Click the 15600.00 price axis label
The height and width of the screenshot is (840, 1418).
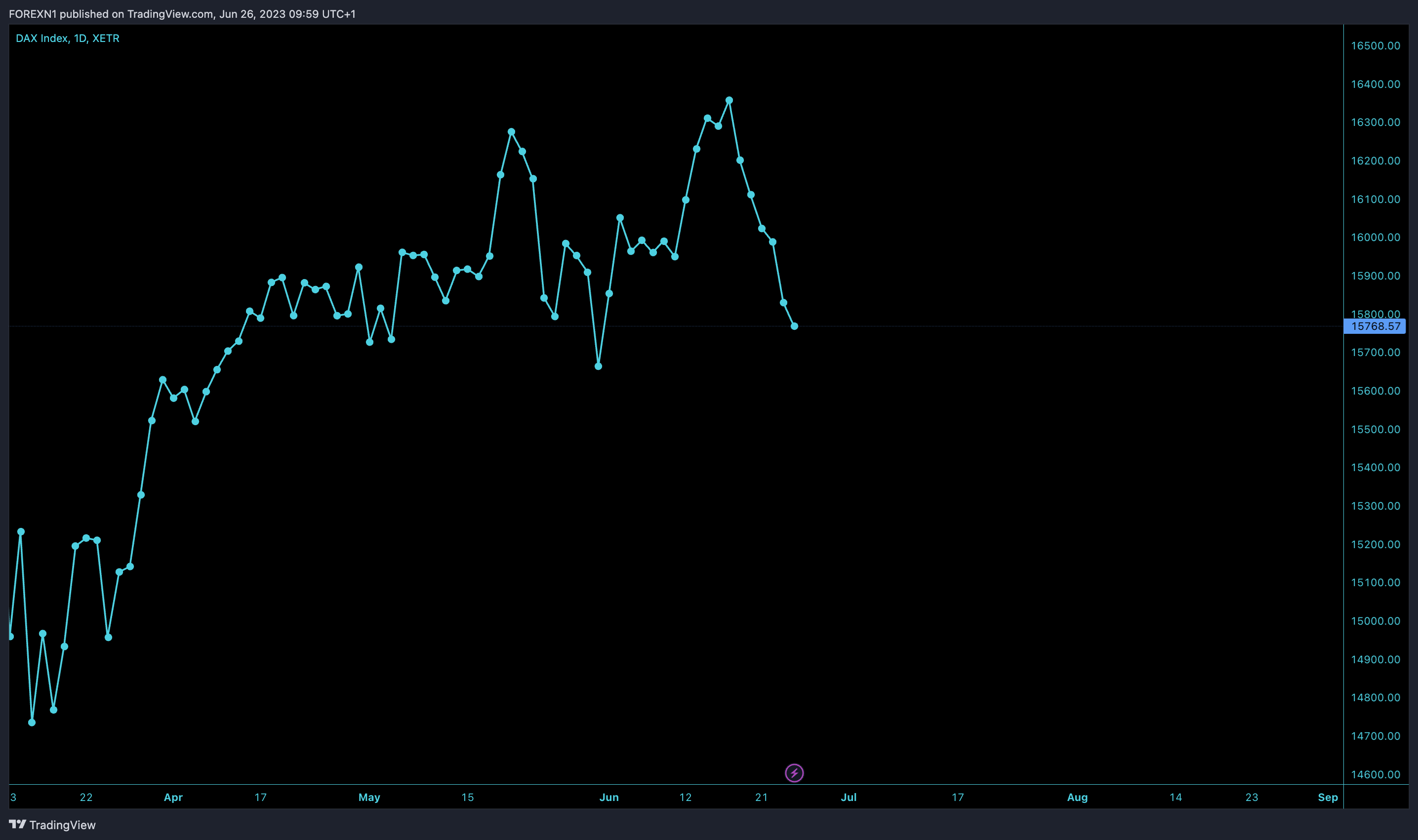(1376, 391)
